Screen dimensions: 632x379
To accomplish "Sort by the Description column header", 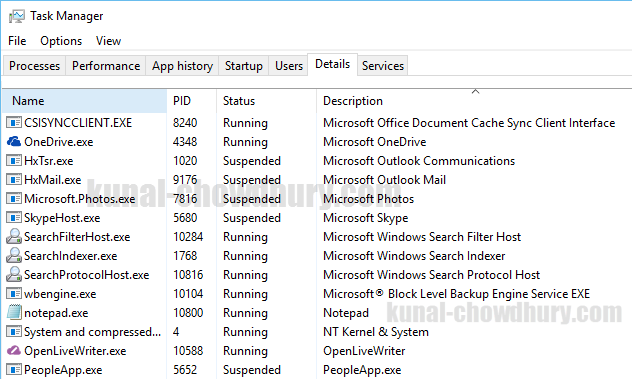I will pyautogui.click(x=474, y=101).
